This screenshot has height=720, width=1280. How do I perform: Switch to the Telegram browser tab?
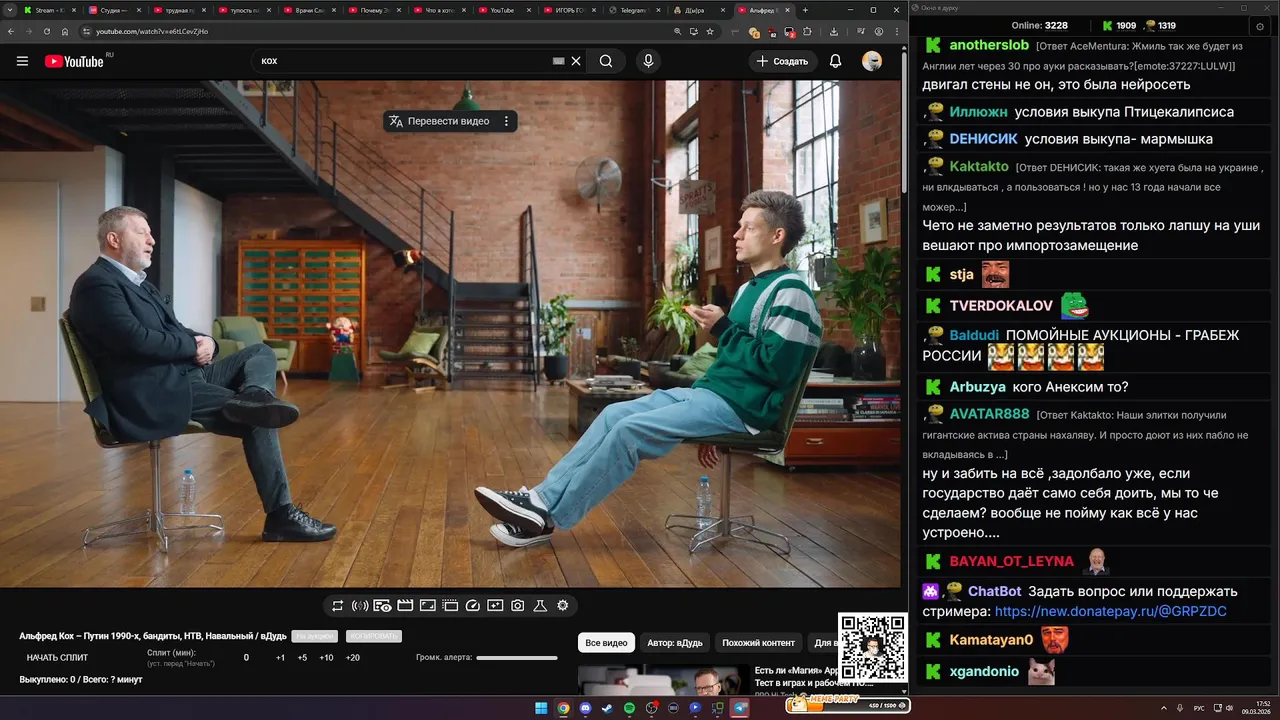[x=636, y=10]
